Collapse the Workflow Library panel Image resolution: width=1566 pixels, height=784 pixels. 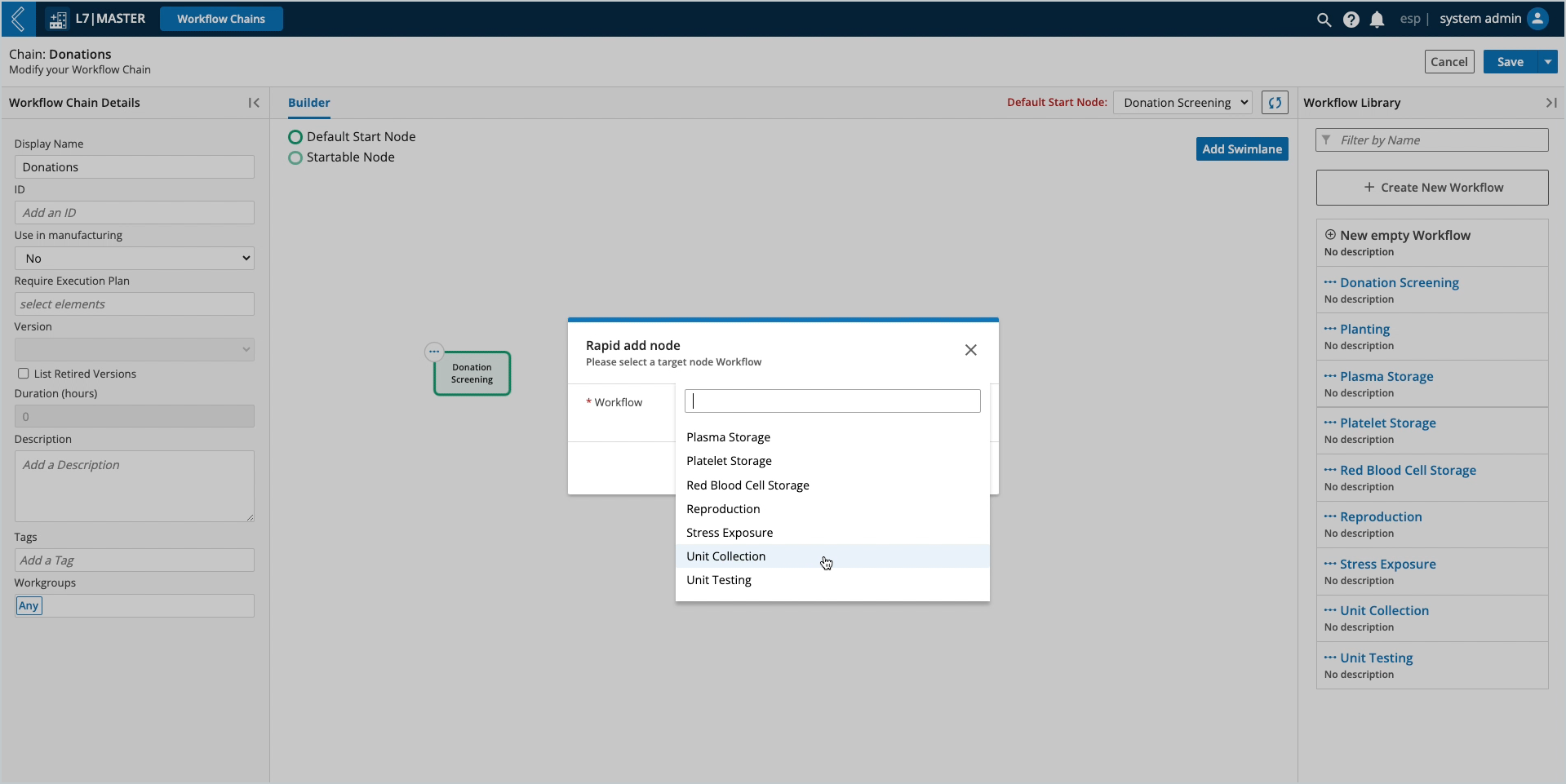pos(1550,103)
